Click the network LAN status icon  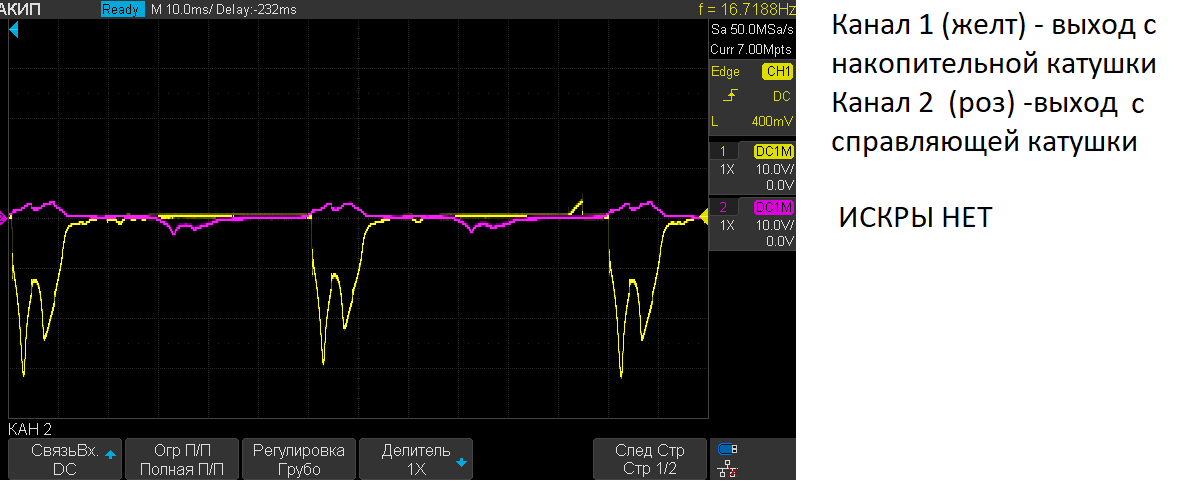[728, 469]
